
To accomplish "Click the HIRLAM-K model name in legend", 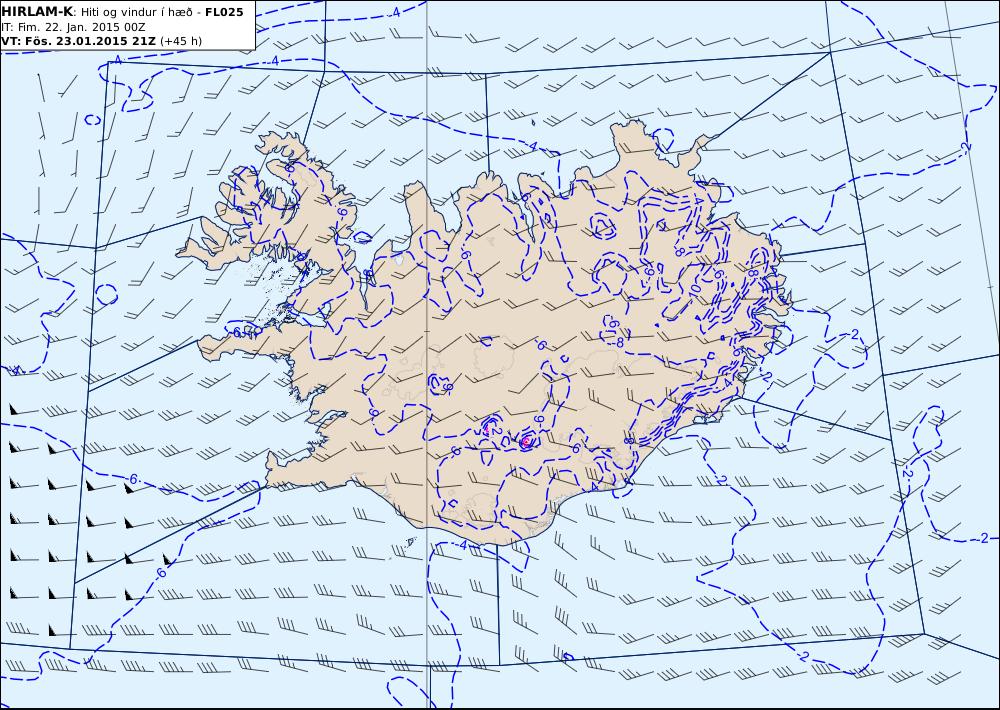I will pos(37,12).
